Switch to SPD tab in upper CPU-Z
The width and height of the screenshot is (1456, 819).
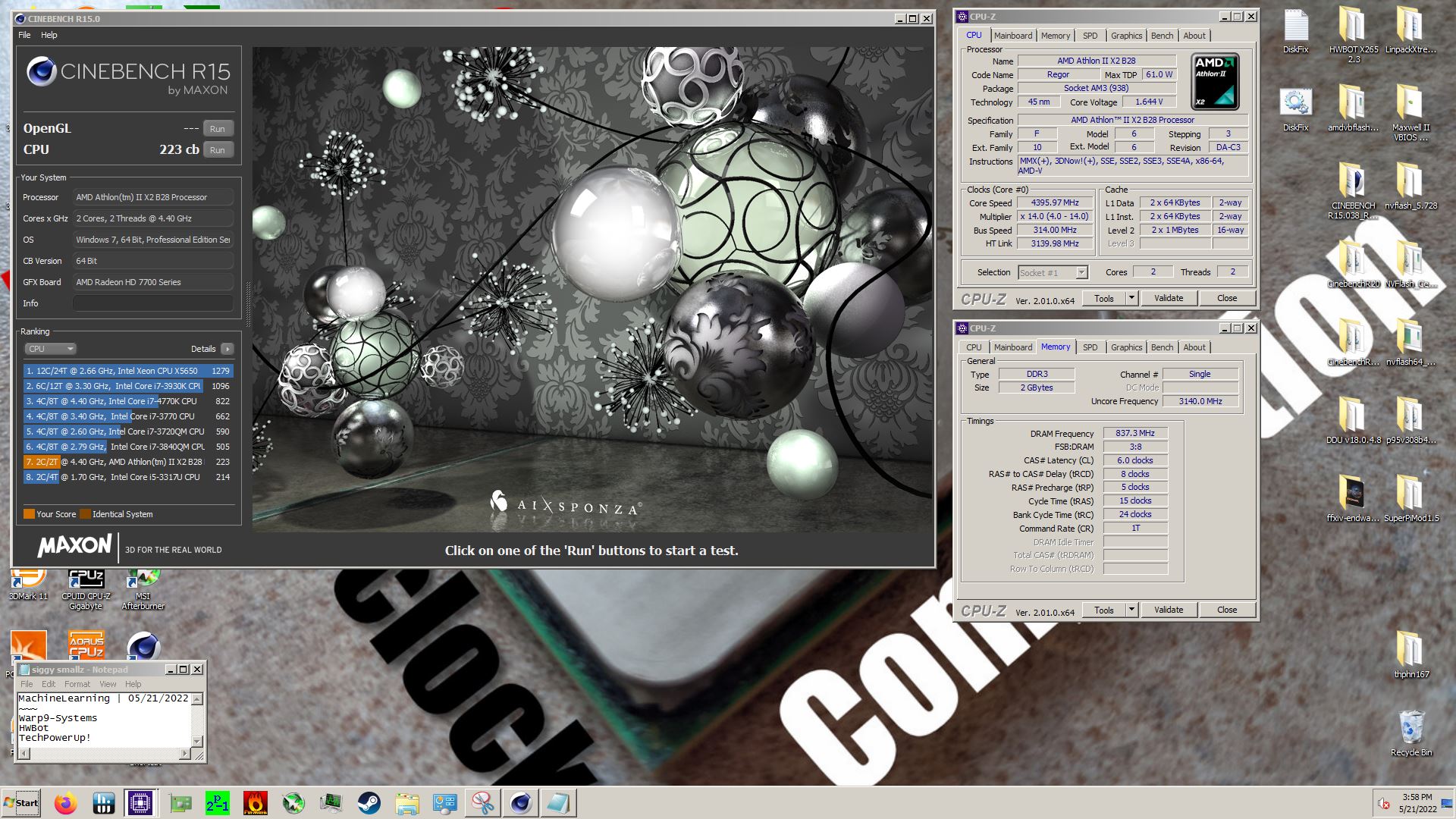tap(1090, 36)
